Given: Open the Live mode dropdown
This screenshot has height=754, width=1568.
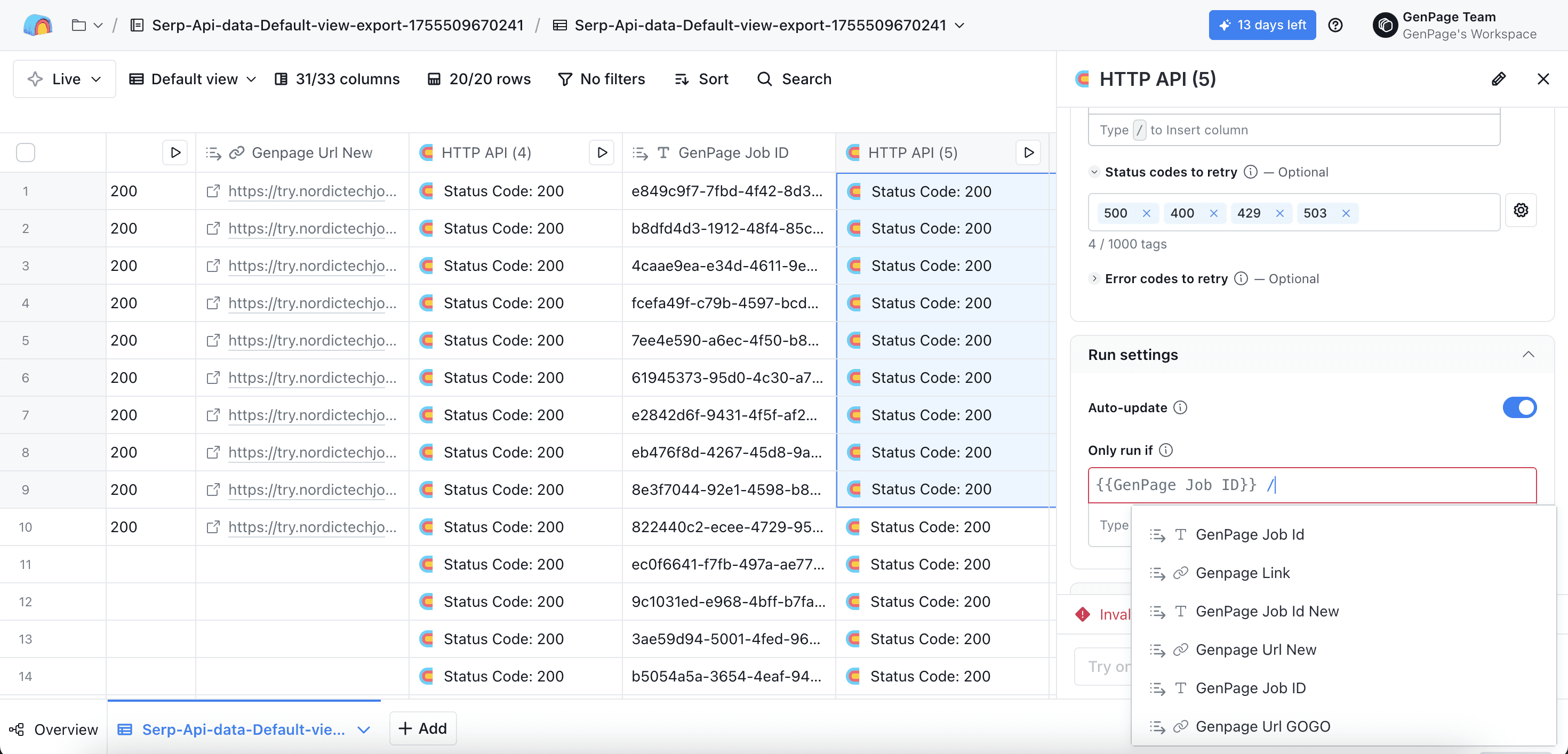Looking at the screenshot, I should [65, 79].
